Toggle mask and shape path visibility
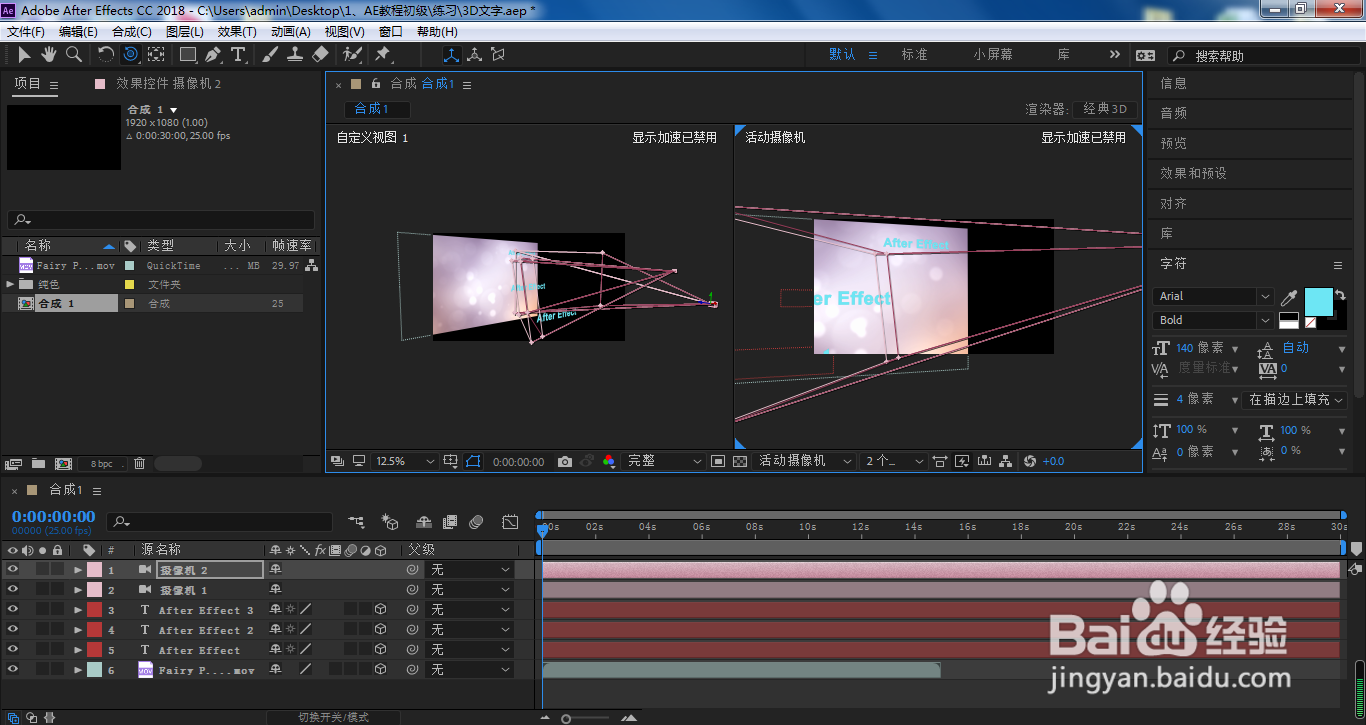This screenshot has height=725, width=1366. [473, 461]
